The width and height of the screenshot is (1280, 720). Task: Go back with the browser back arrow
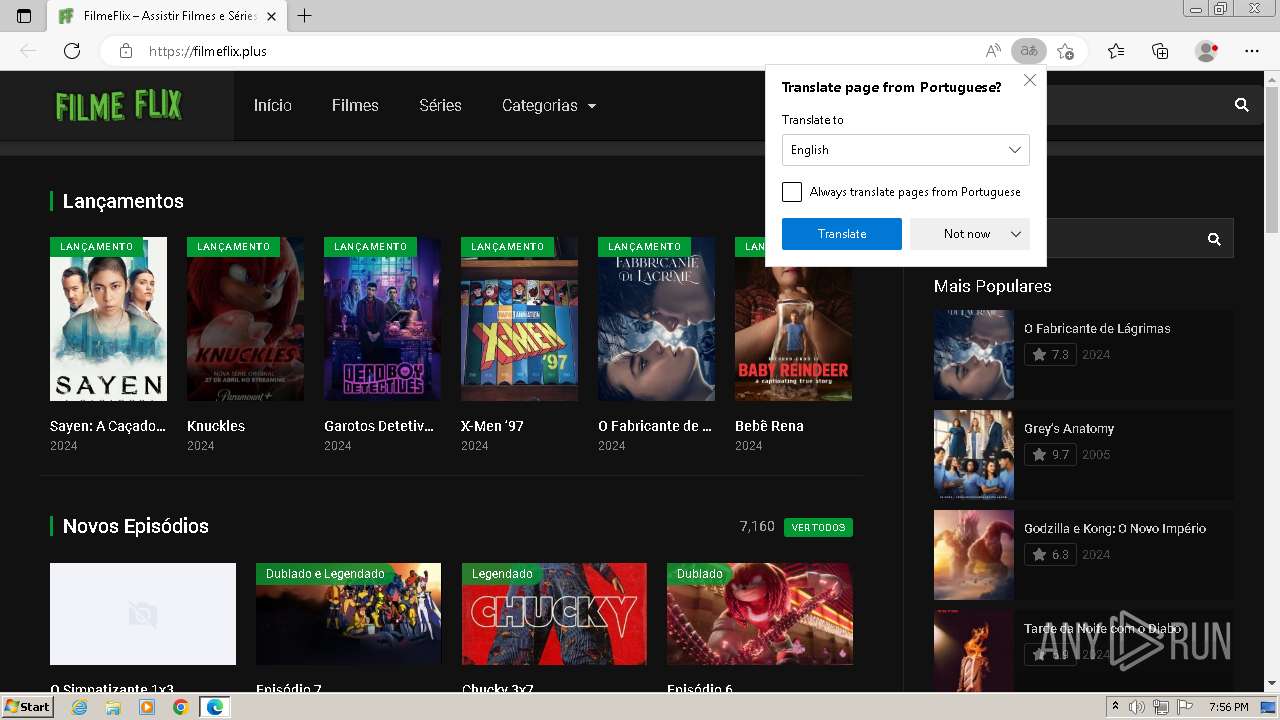28,51
